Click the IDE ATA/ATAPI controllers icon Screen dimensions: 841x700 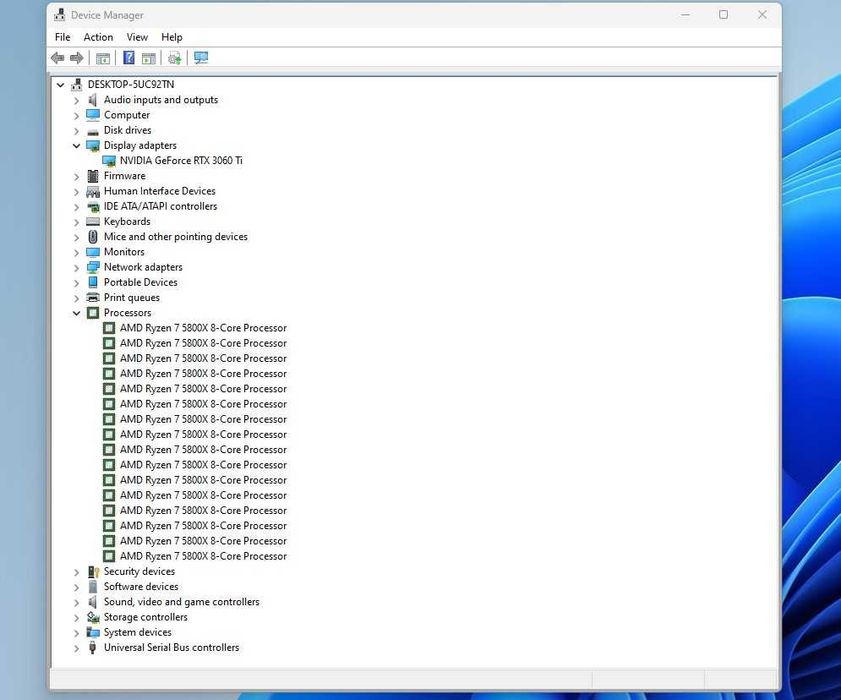pyautogui.click(x=93, y=207)
